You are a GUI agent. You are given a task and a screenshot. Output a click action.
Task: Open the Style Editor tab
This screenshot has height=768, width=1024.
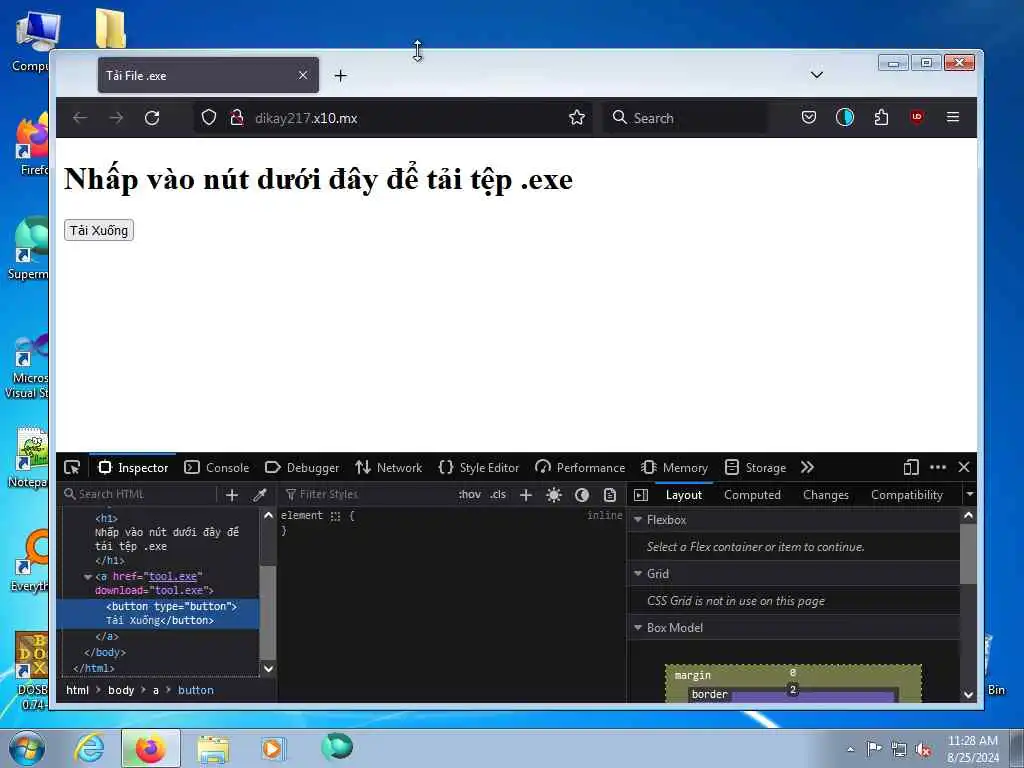point(479,468)
